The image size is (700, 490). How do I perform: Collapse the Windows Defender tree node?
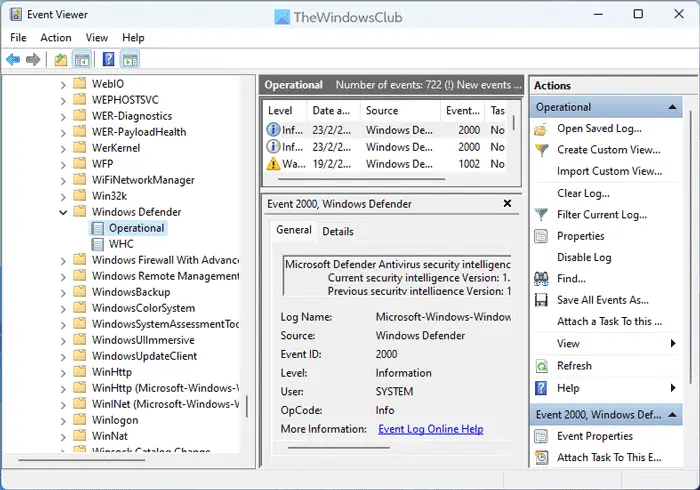(x=63, y=212)
